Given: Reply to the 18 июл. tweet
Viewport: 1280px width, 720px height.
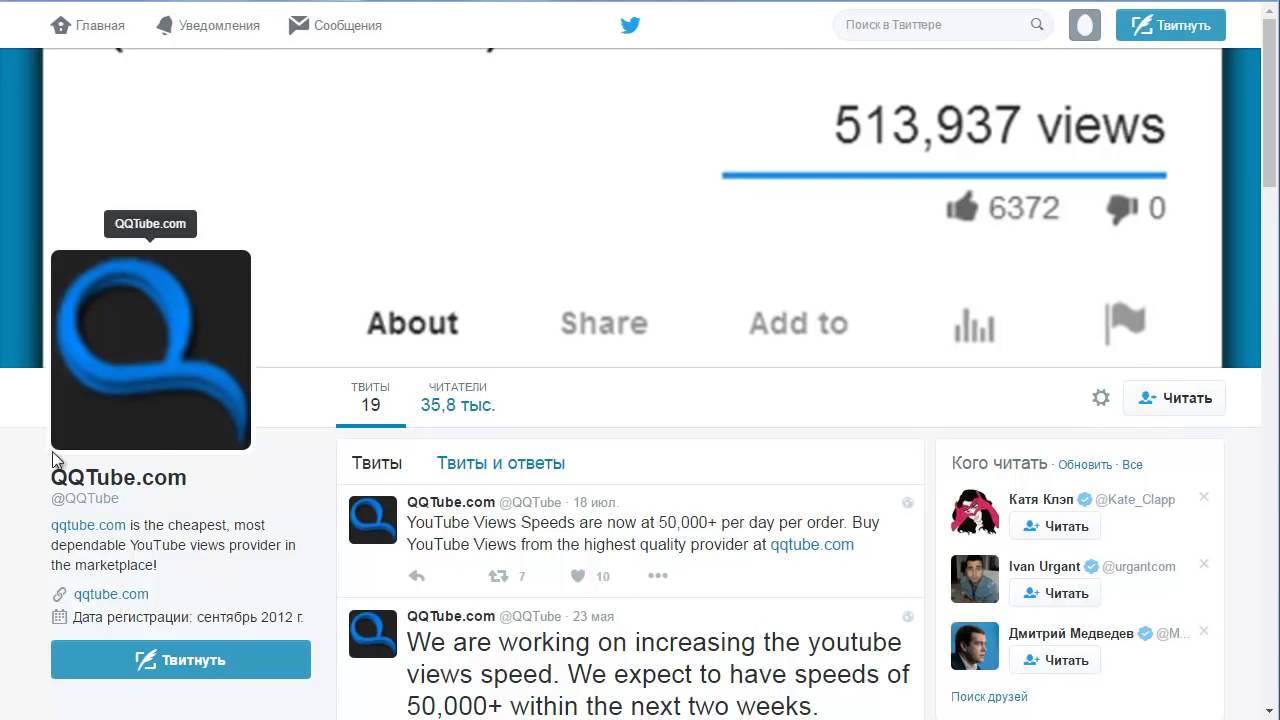Looking at the screenshot, I should [417, 576].
